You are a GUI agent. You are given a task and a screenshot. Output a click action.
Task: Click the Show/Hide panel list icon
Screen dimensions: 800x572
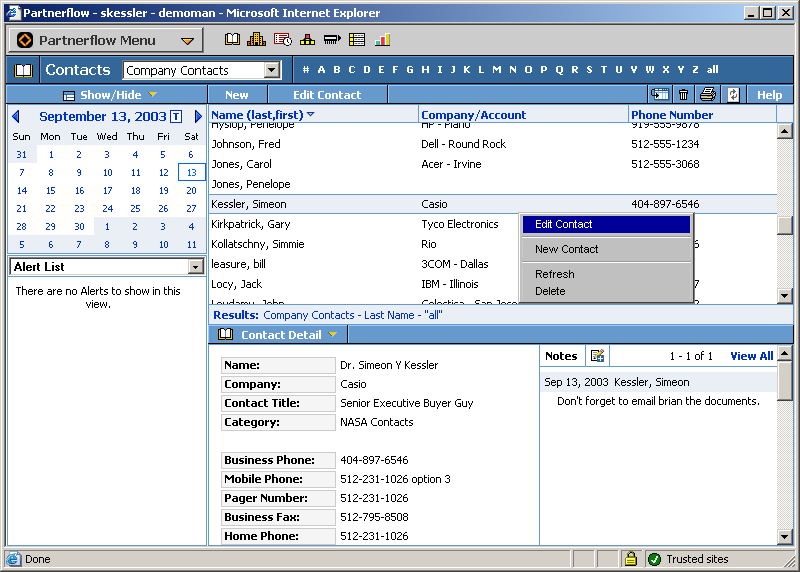coord(69,95)
